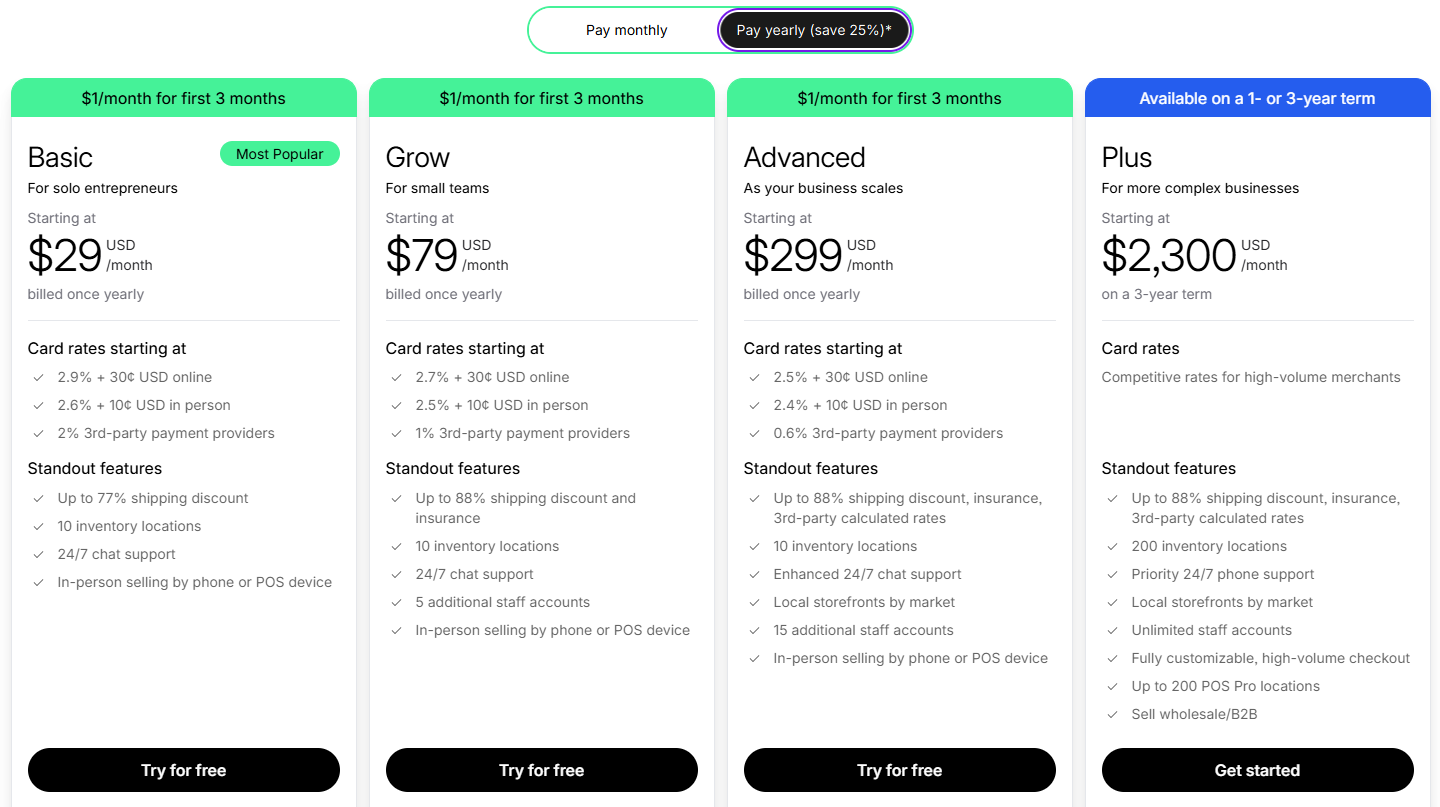Viewport: 1440px width, 807px height.
Task: Click checkmark next to Up to 77% shipping discount
Action: [x=39, y=498]
